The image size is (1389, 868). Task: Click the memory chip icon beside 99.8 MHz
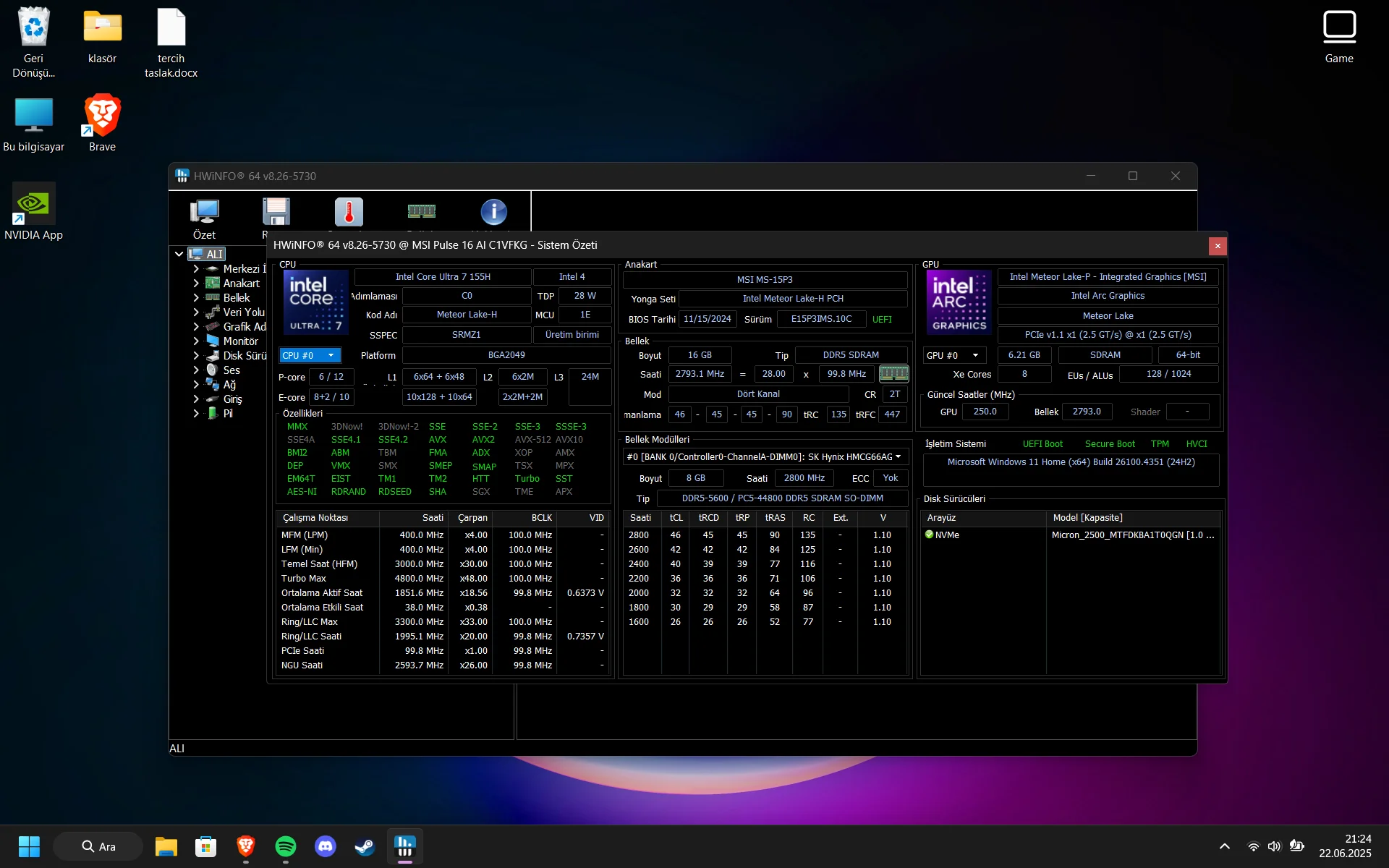point(893,374)
